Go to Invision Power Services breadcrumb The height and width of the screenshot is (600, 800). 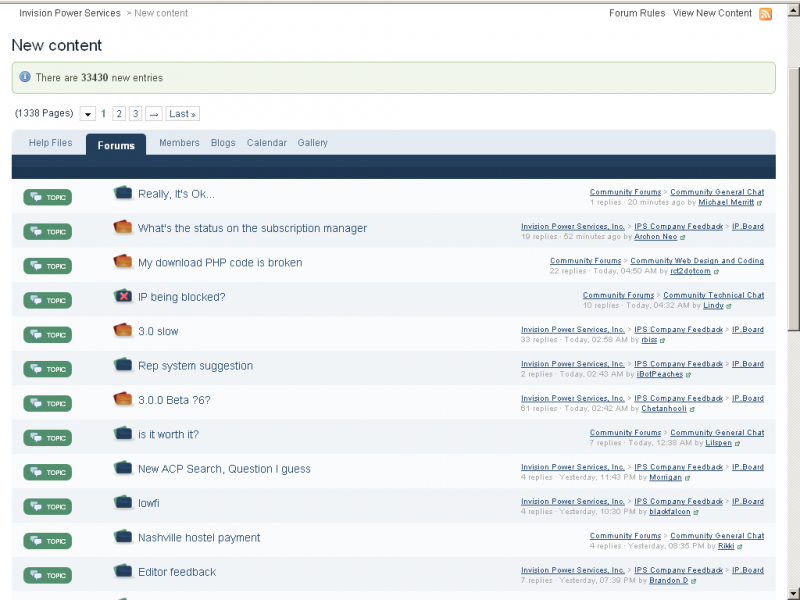pos(70,13)
